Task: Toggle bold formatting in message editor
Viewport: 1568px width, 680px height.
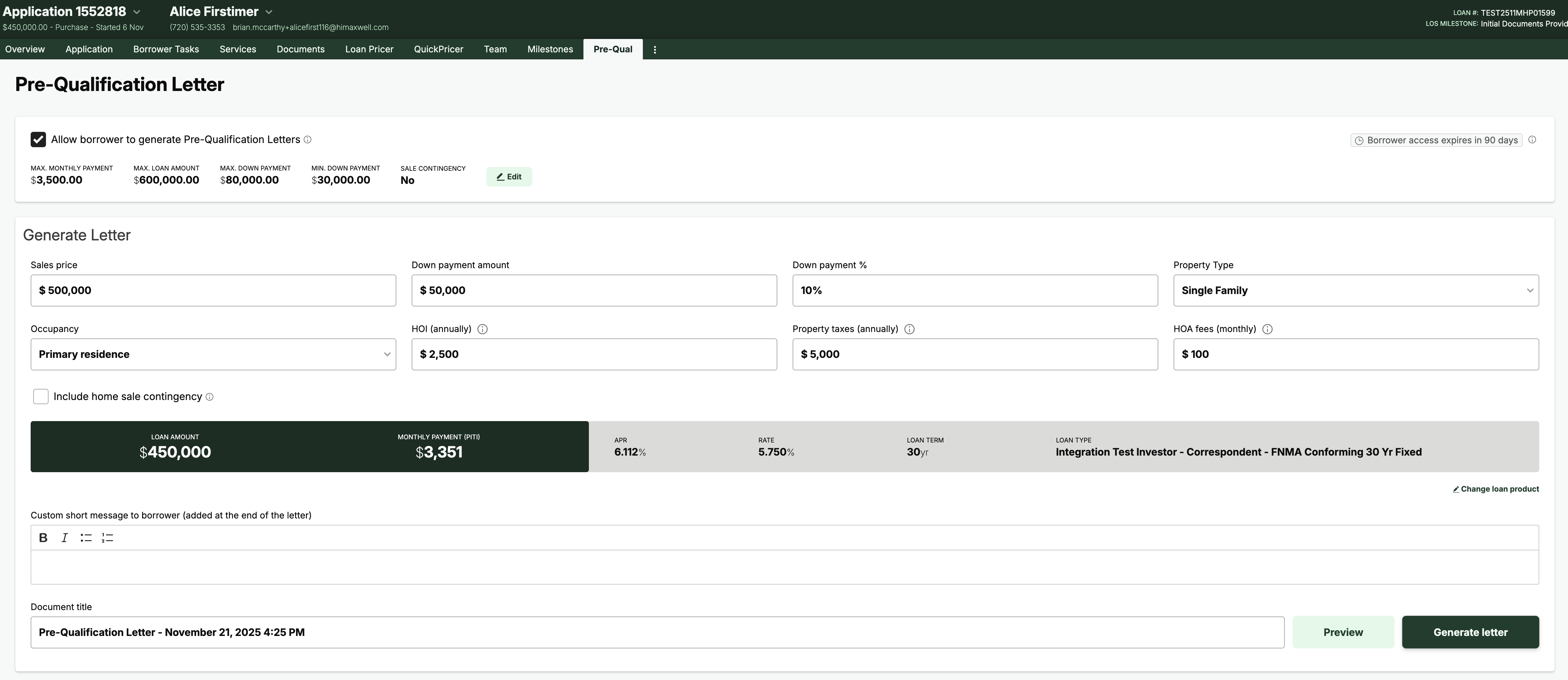Action: tap(43, 538)
